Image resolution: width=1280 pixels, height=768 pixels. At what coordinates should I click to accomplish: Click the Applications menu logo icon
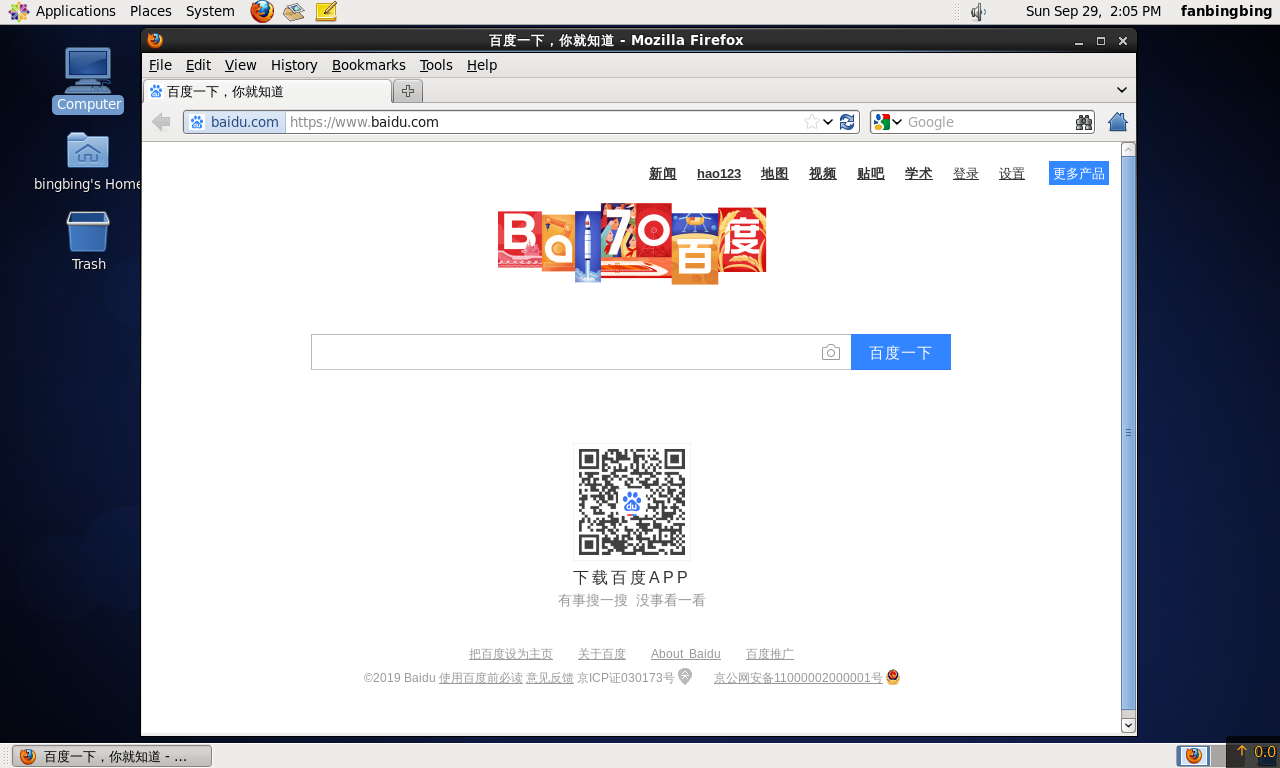coord(19,11)
